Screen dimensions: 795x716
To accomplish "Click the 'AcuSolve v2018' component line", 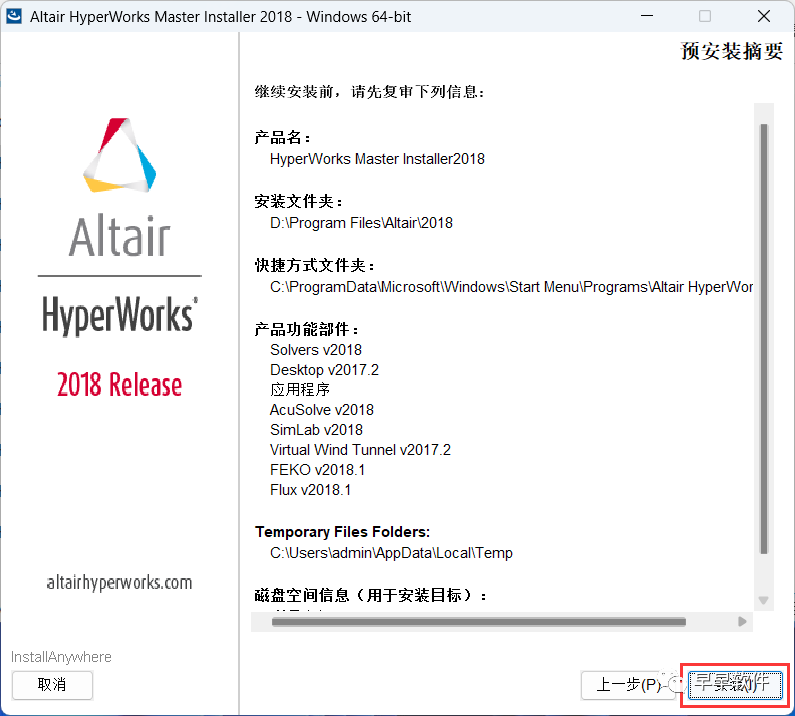I will click(x=322, y=410).
